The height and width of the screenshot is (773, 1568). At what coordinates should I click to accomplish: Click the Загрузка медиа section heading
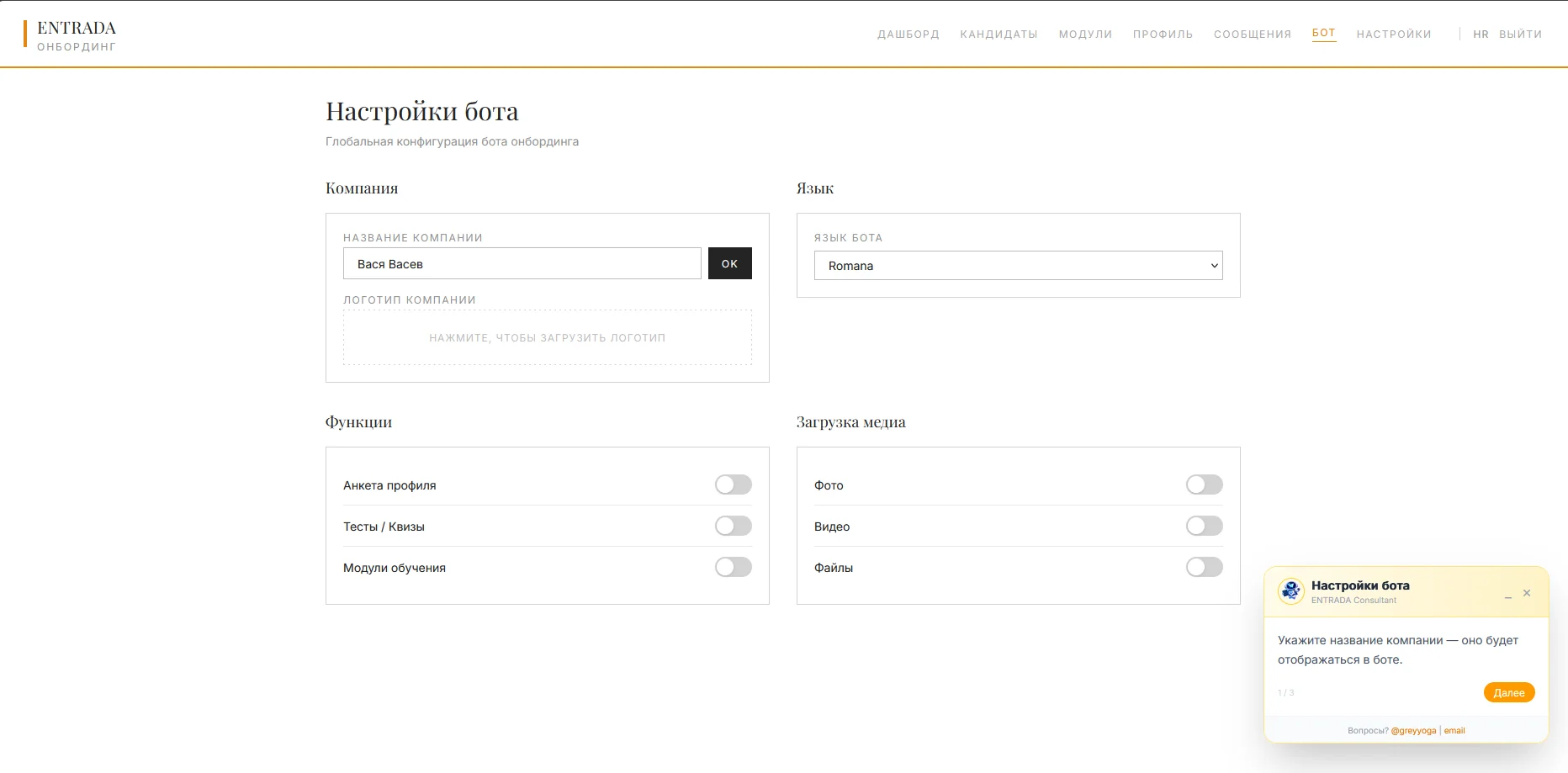851,422
